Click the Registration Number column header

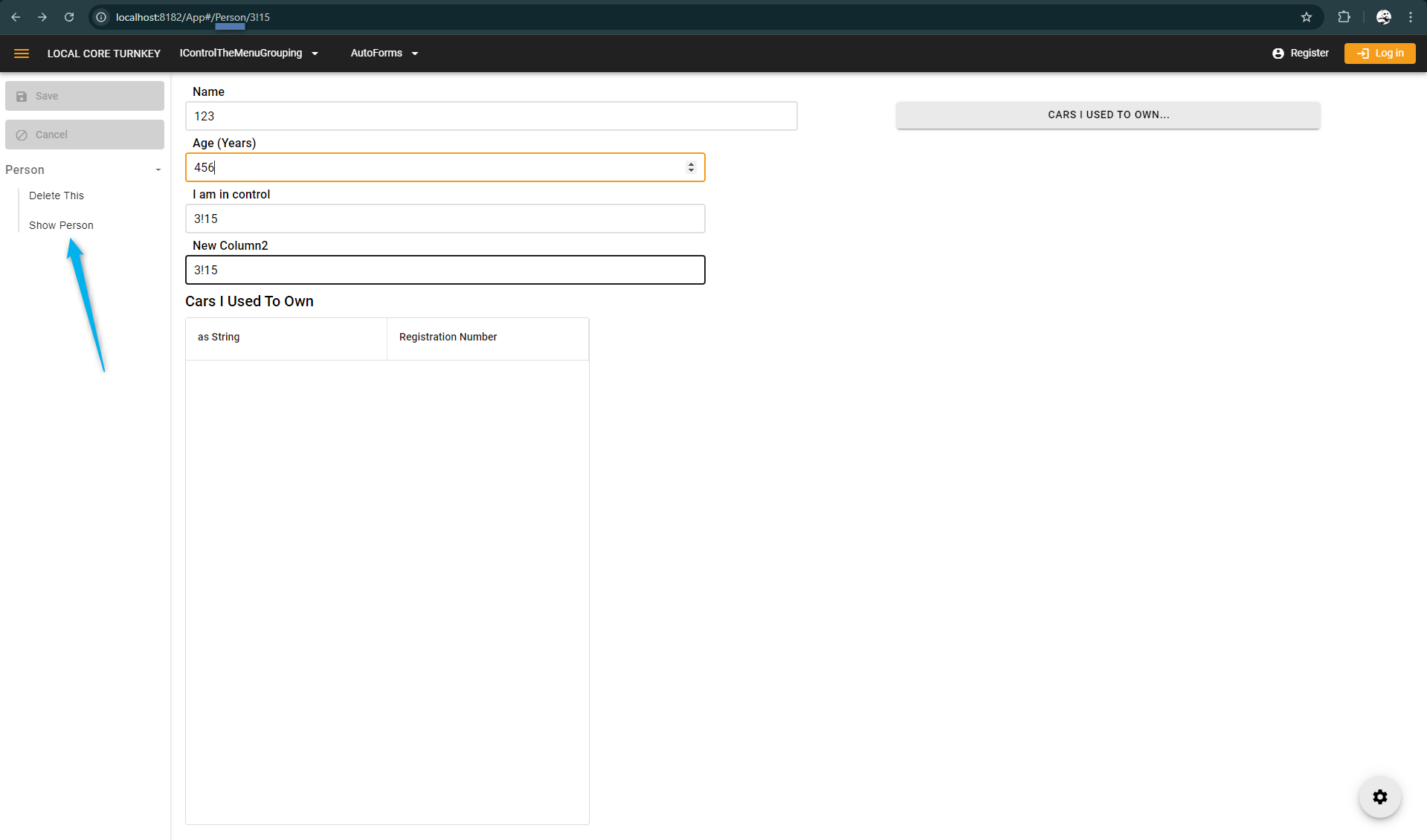pyautogui.click(x=448, y=337)
